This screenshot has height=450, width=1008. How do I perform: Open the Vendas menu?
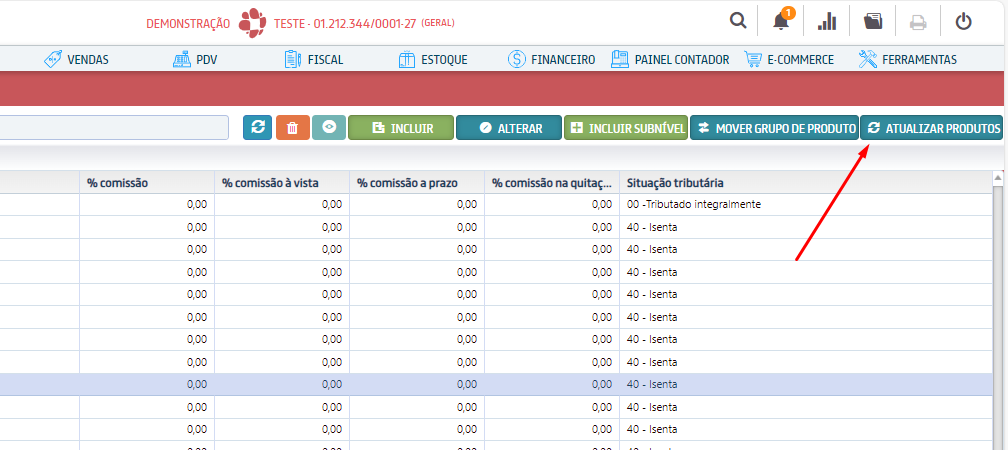pyautogui.click(x=77, y=60)
